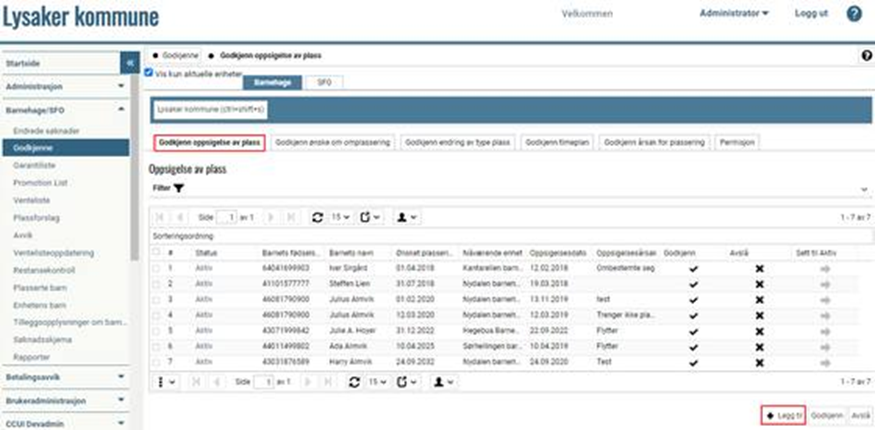Image resolution: width=875 pixels, height=430 pixels.
Task: Click the page number field in top pager
Action: pyautogui.click(x=231, y=216)
